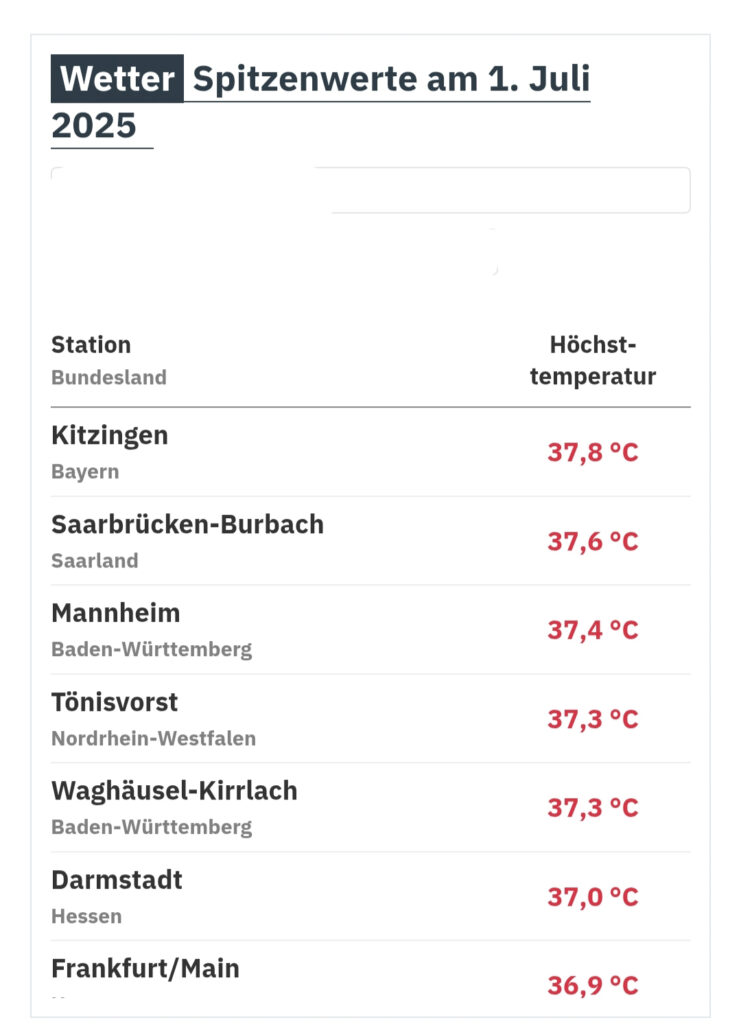Screen dimensions: 741x1024
Task: Click the Saarland state label
Action: tap(95, 561)
